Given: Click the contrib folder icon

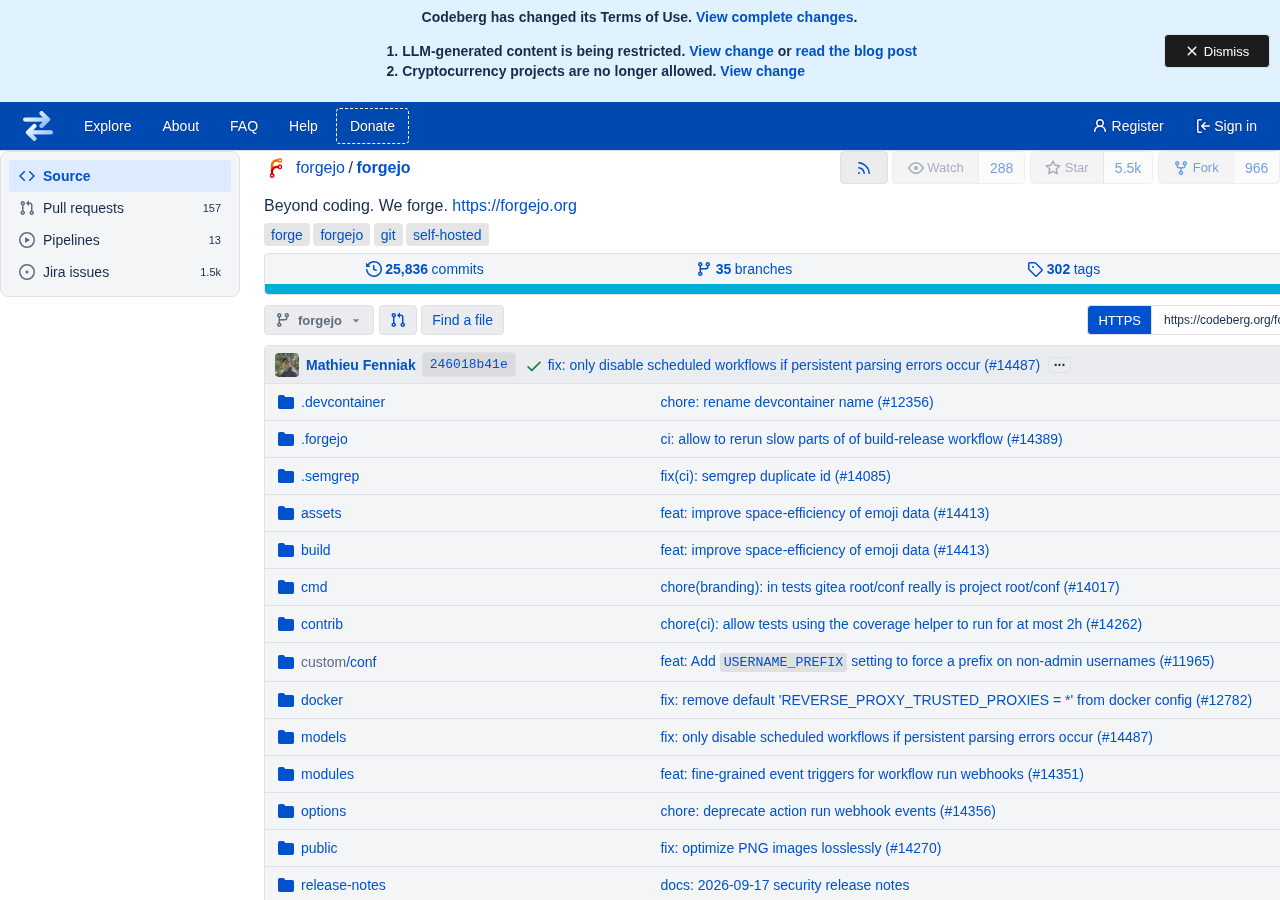Looking at the screenshot, I should pos(286,624).
